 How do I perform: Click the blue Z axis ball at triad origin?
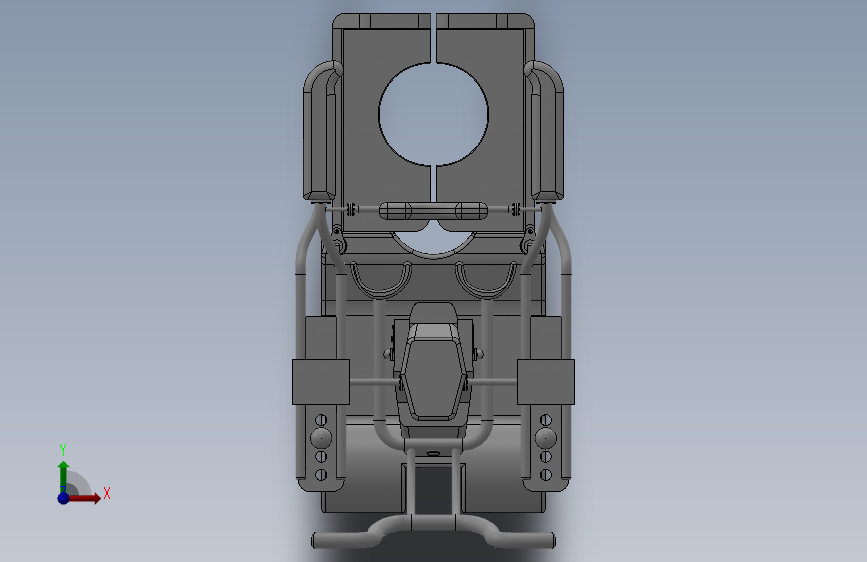64,498
